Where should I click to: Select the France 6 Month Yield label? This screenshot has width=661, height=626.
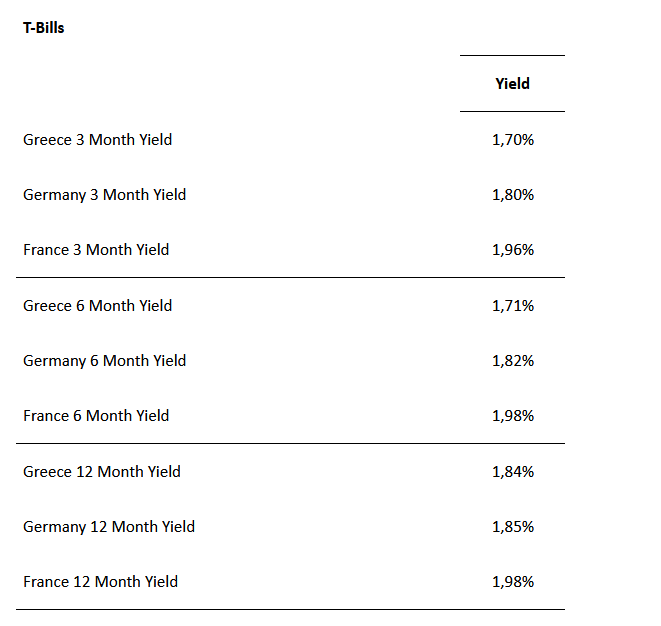(96, 416)
